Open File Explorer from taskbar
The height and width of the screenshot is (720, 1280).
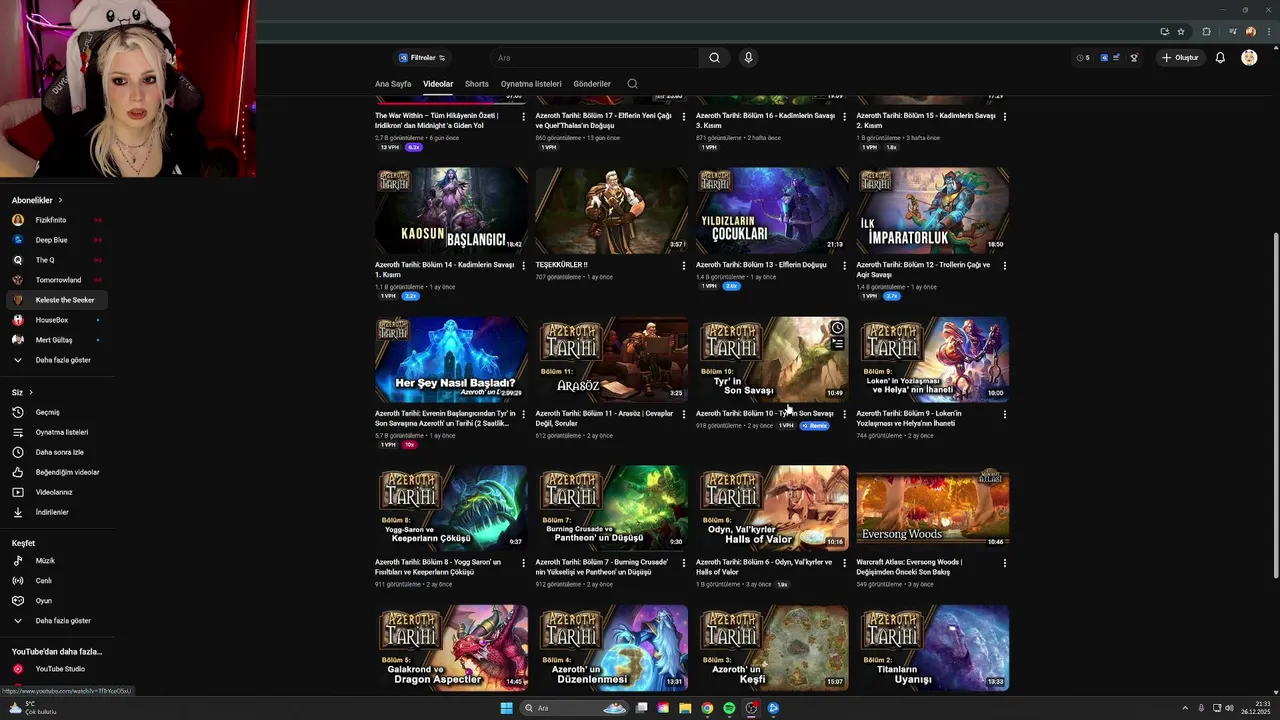[x=685, y=708]
